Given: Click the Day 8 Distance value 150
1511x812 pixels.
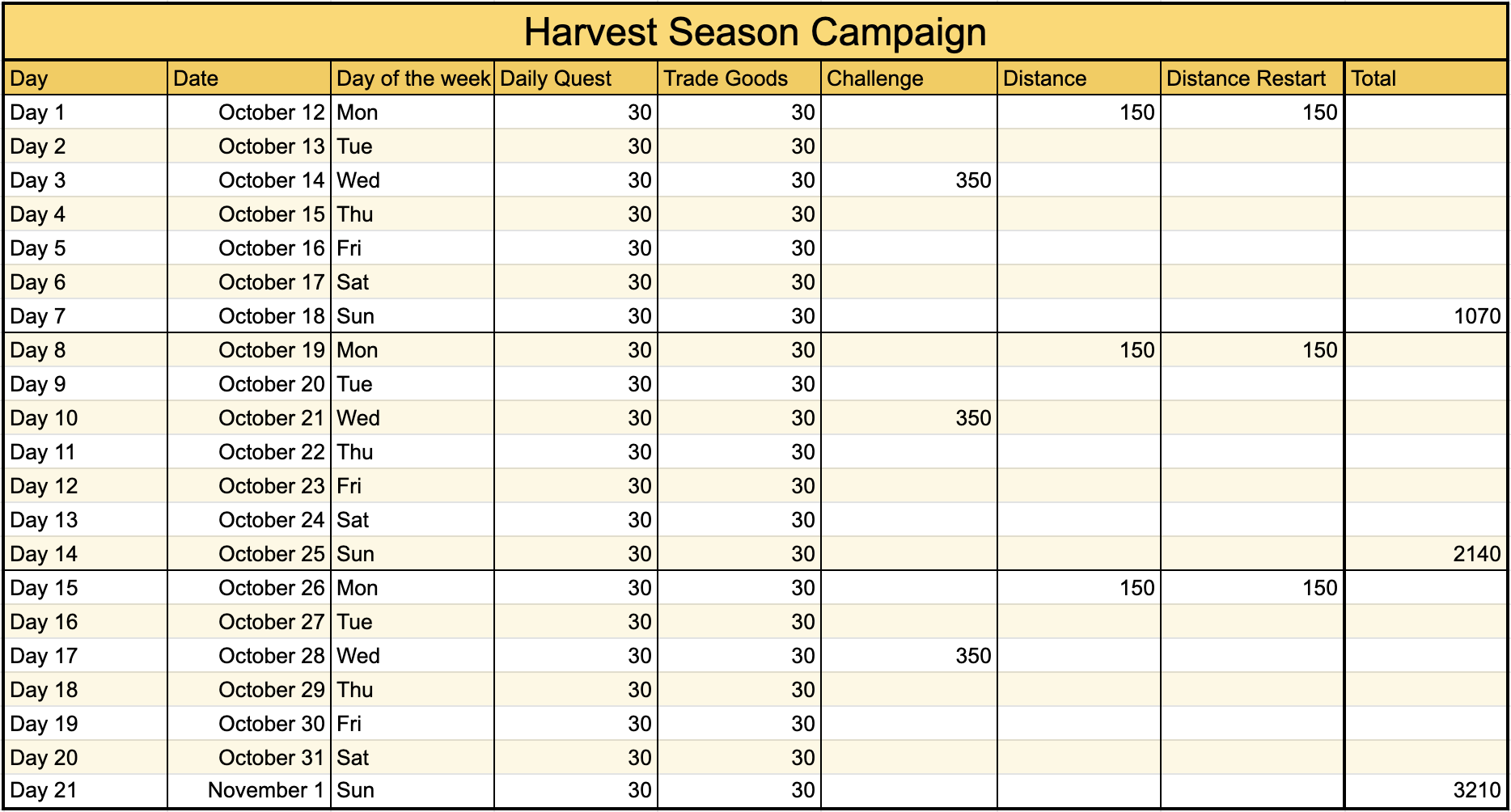Looking at the screenshot, I should [1079, 350].
